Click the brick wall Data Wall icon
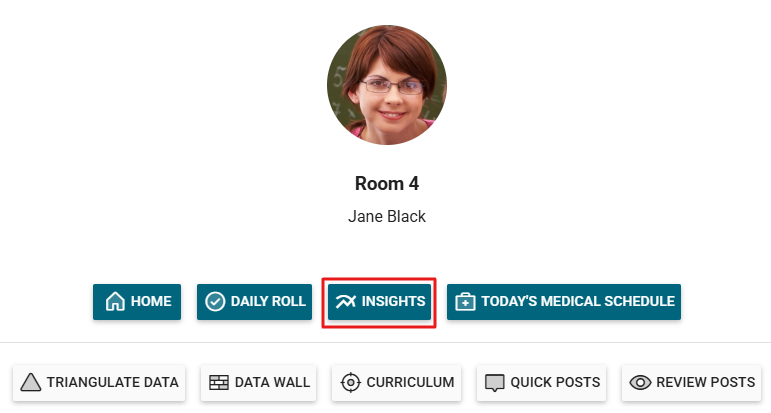 pos(219,382)
